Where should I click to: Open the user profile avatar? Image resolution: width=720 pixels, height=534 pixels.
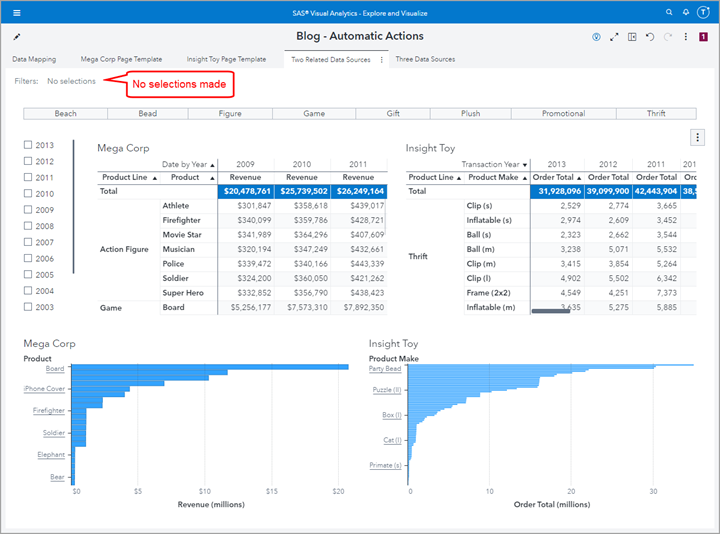click(705, 12)
